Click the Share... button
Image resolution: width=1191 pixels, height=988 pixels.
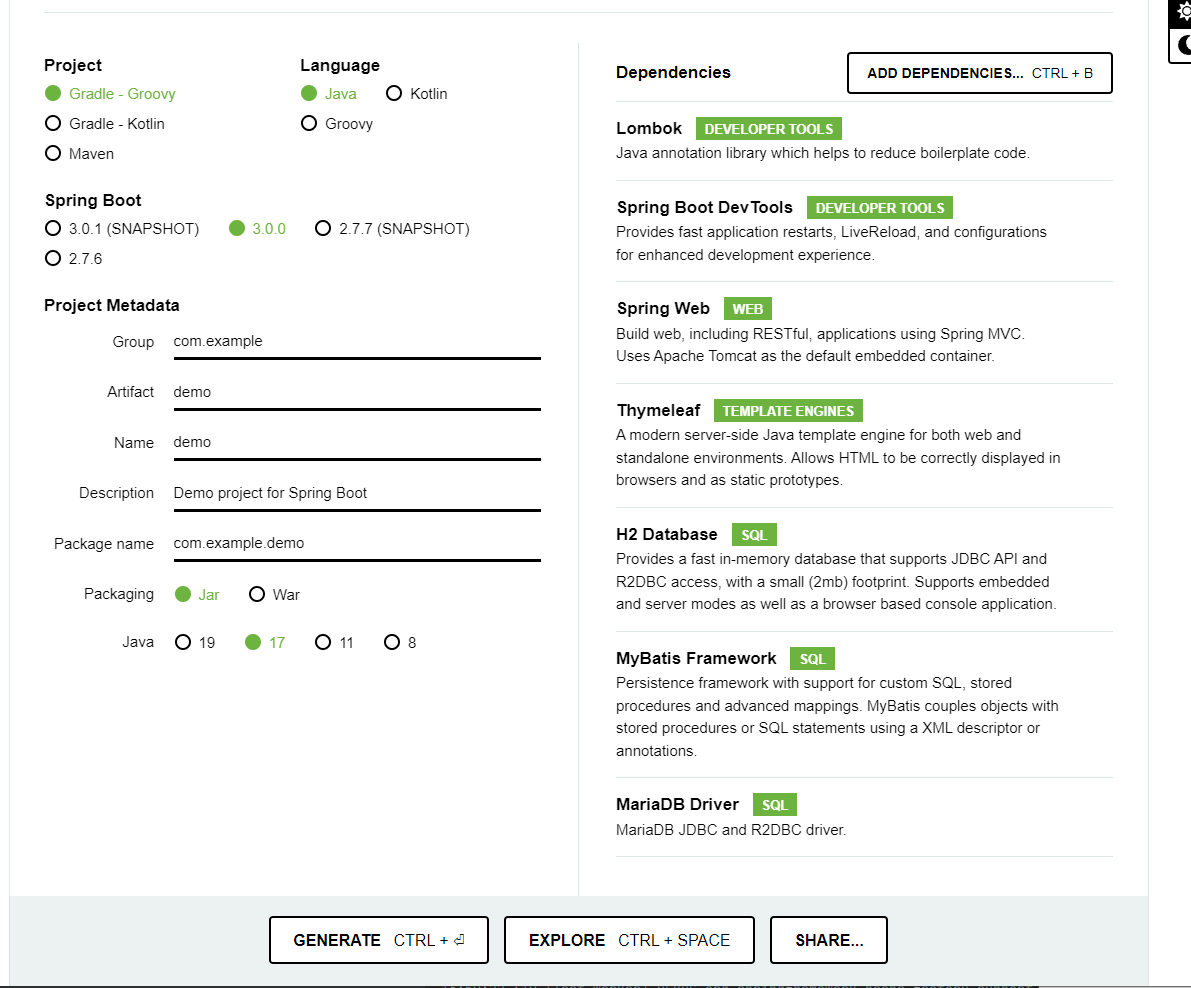tap(829, 940)
